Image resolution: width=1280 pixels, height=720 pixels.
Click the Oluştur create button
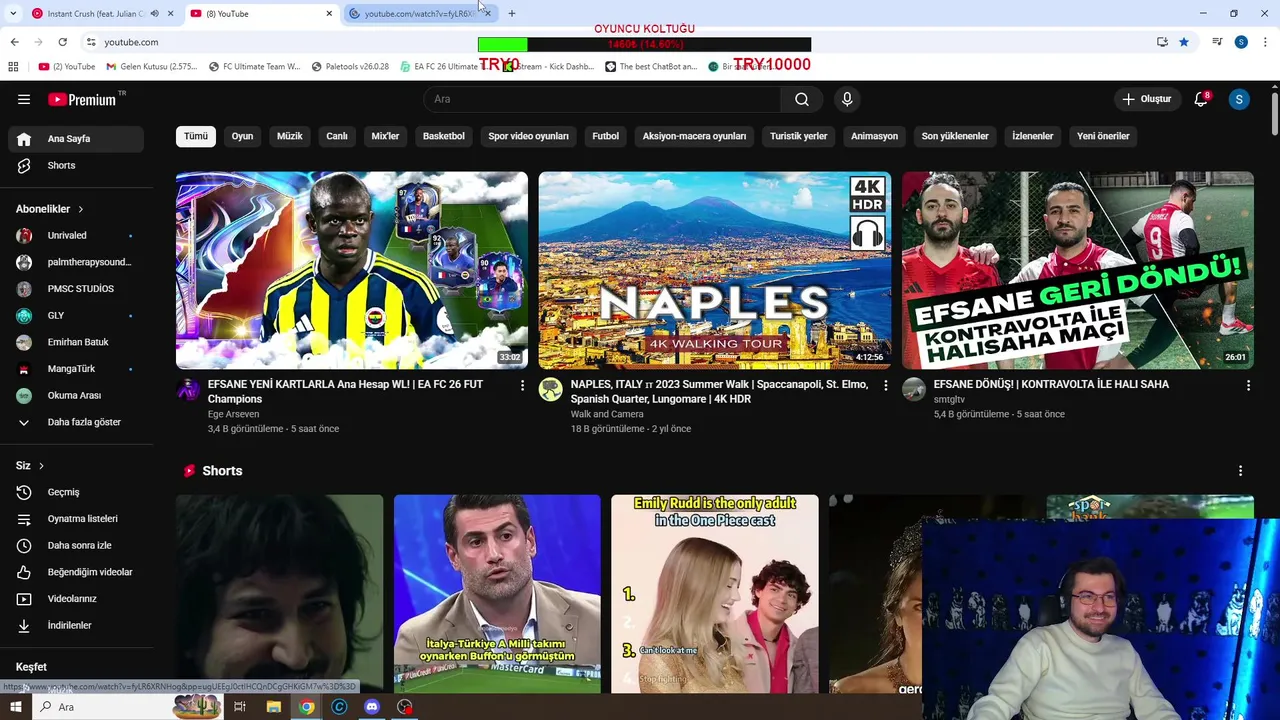(1146, 99)
